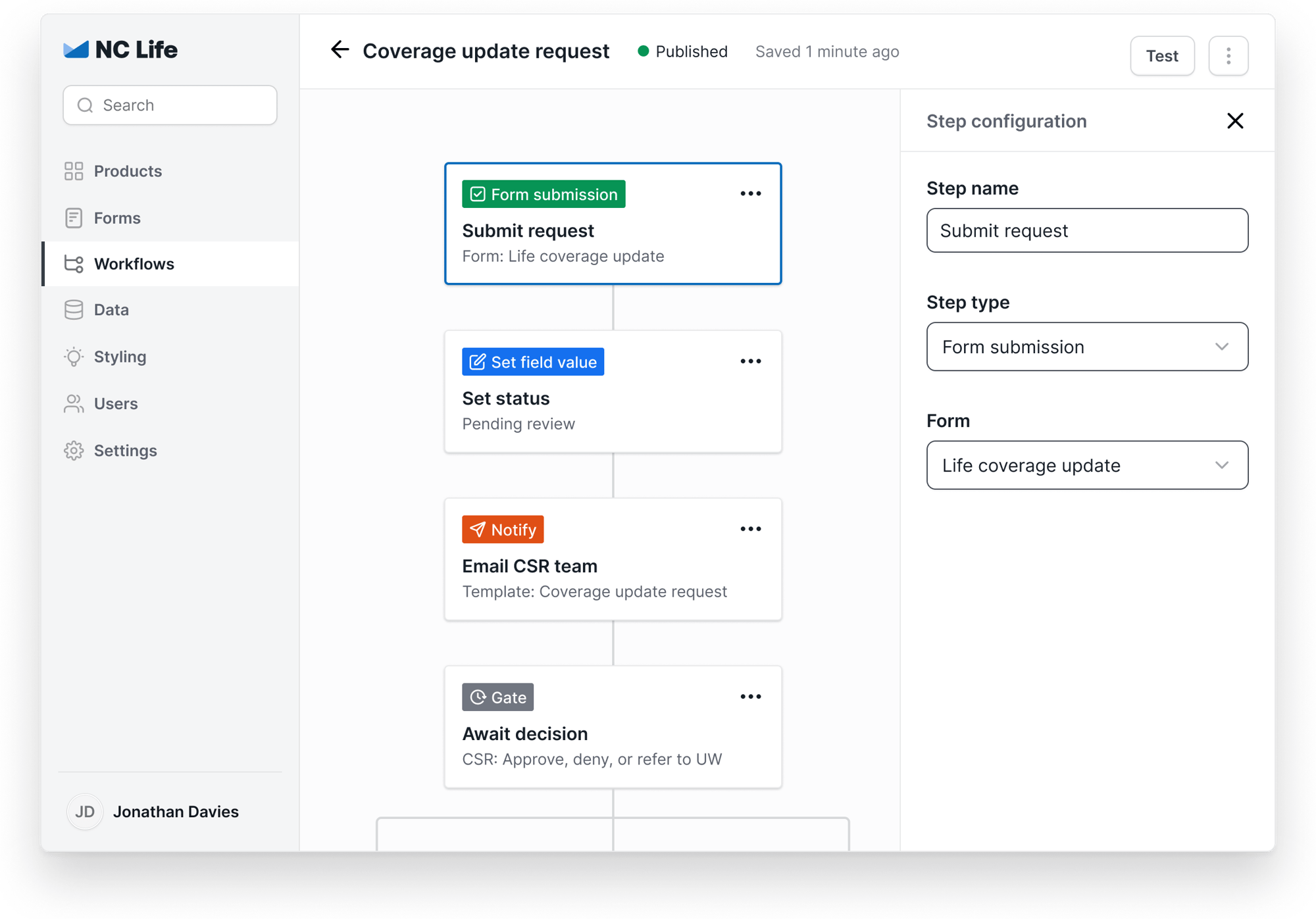This screenshot has height=919, width=1316.
Task: Open options menu on Submit request step
Action: (751, 193)
